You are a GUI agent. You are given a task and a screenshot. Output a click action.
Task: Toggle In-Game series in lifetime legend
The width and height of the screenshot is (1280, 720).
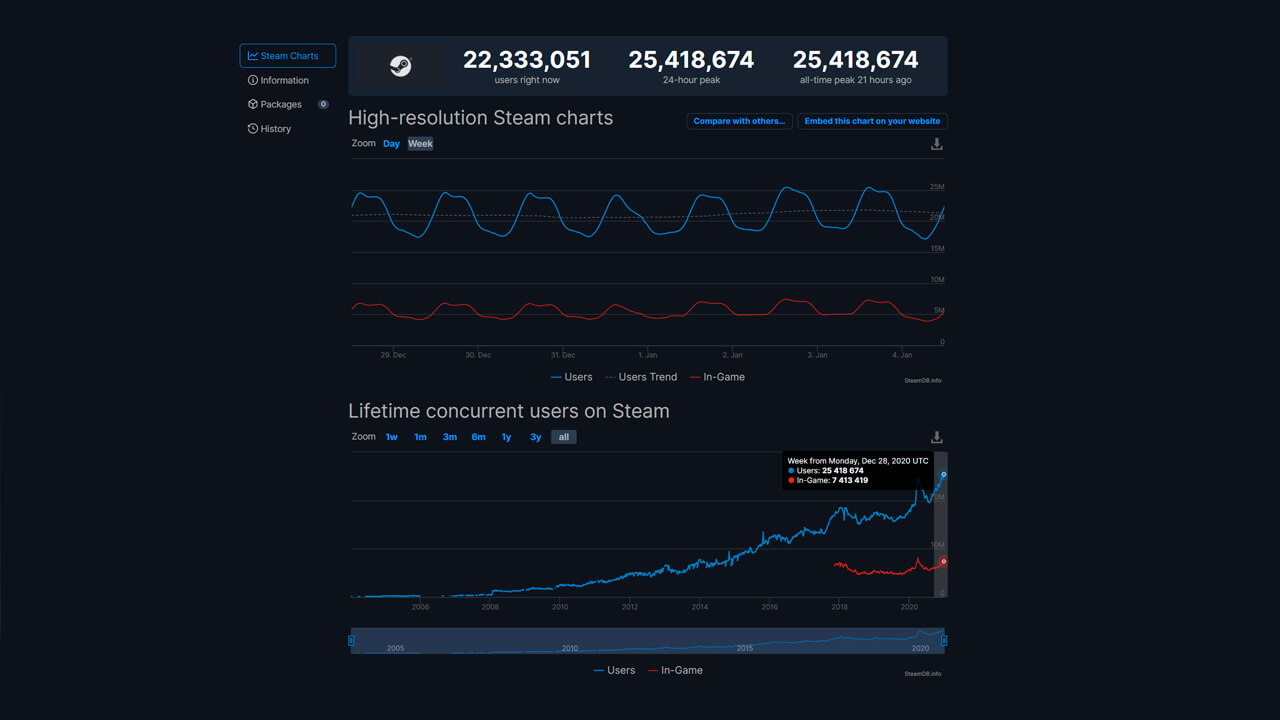click(675, 670)
